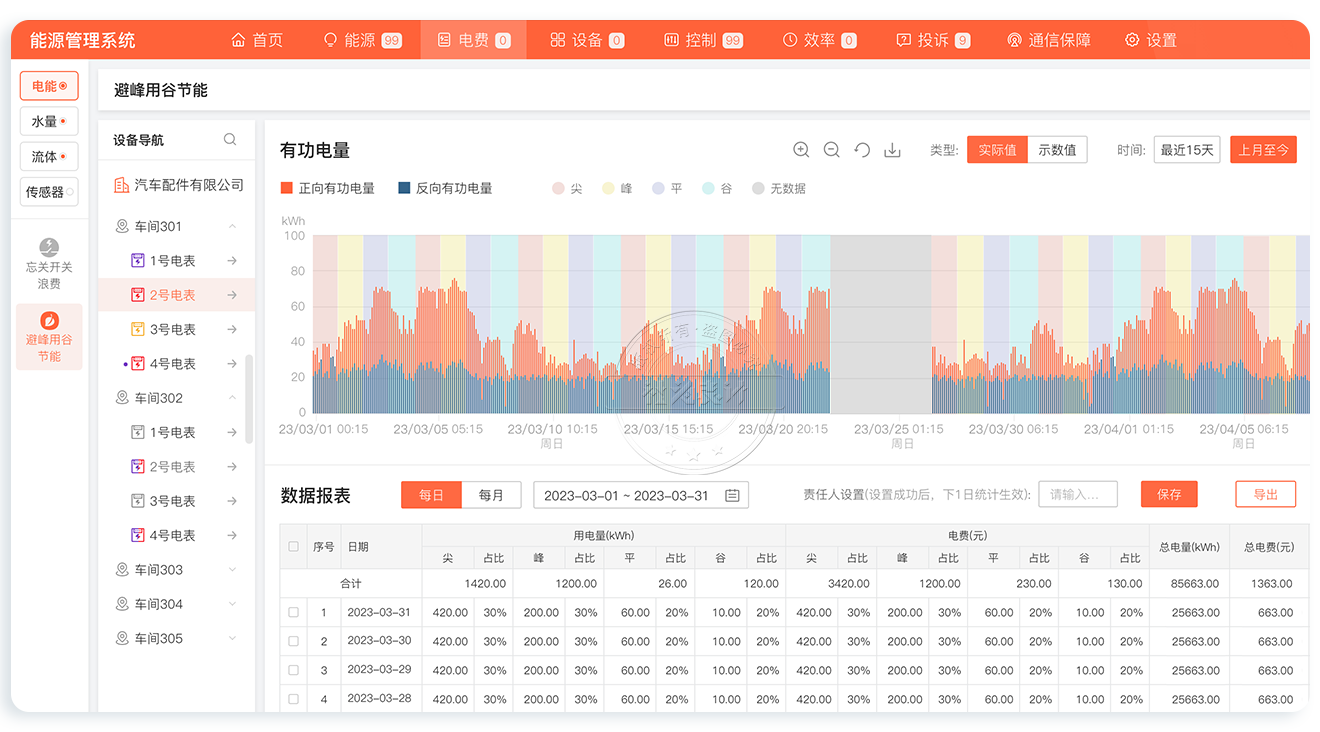
Task: Click the 保存 button
Action: [x=1169, y=494]
